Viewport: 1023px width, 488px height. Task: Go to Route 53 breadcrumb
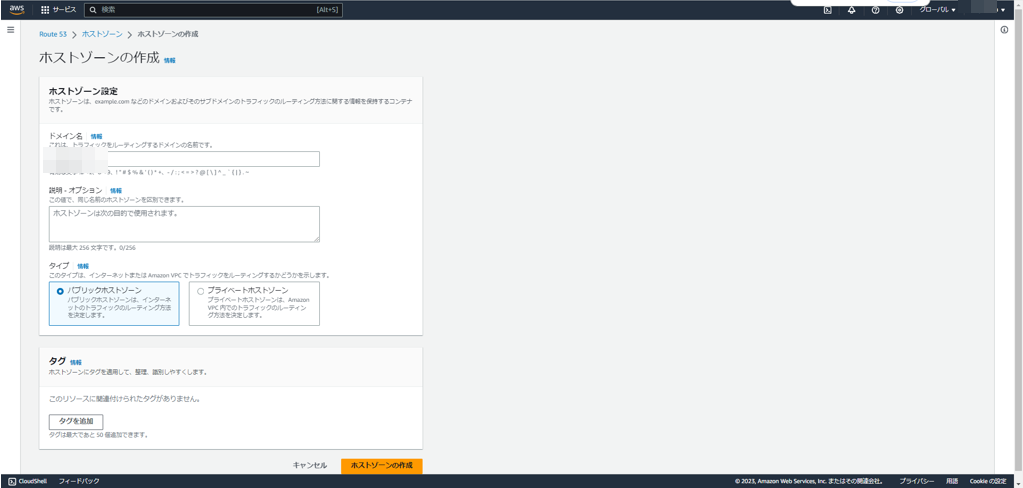53,34
